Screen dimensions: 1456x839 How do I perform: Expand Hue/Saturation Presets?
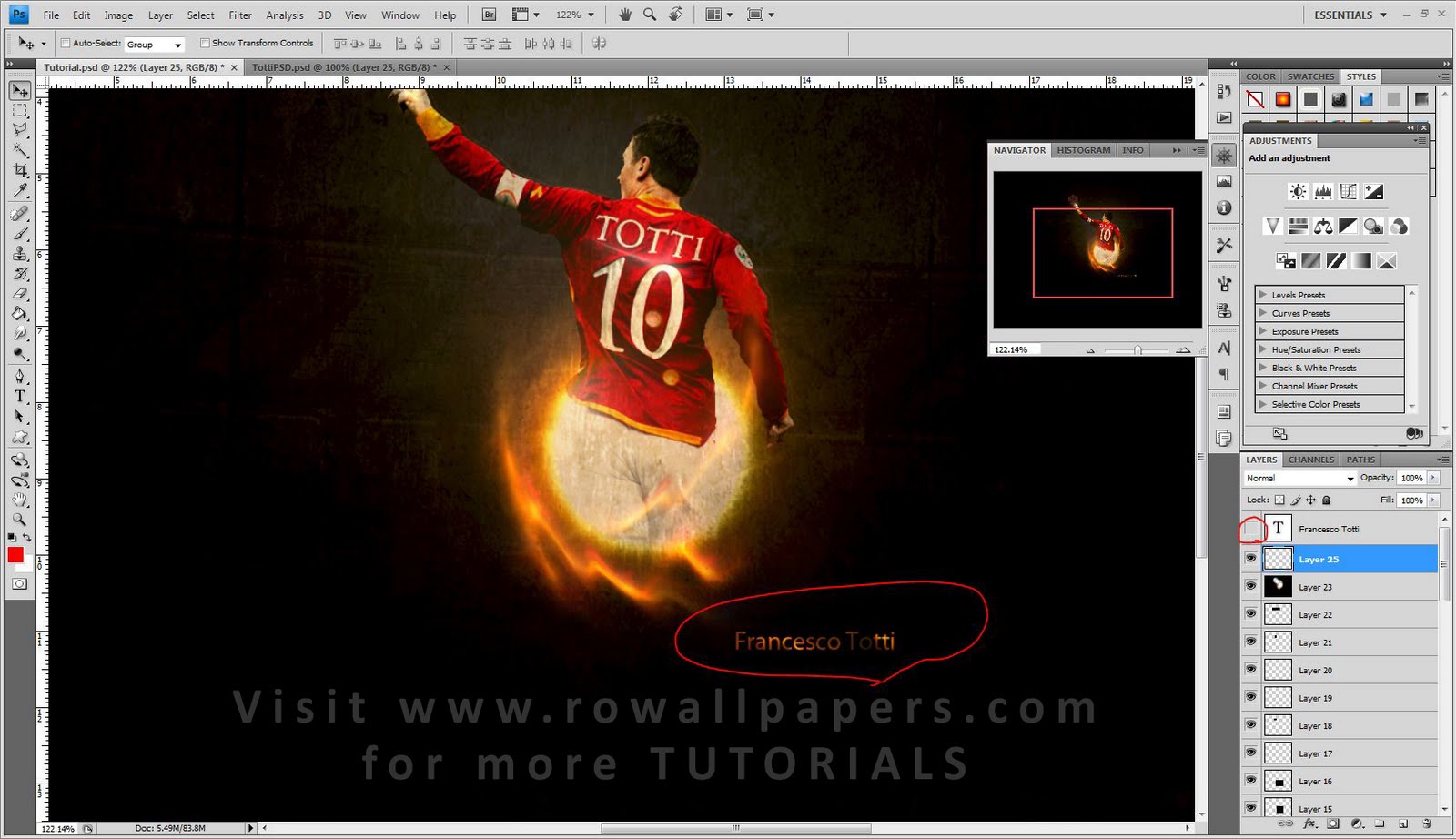point(1262,349)
